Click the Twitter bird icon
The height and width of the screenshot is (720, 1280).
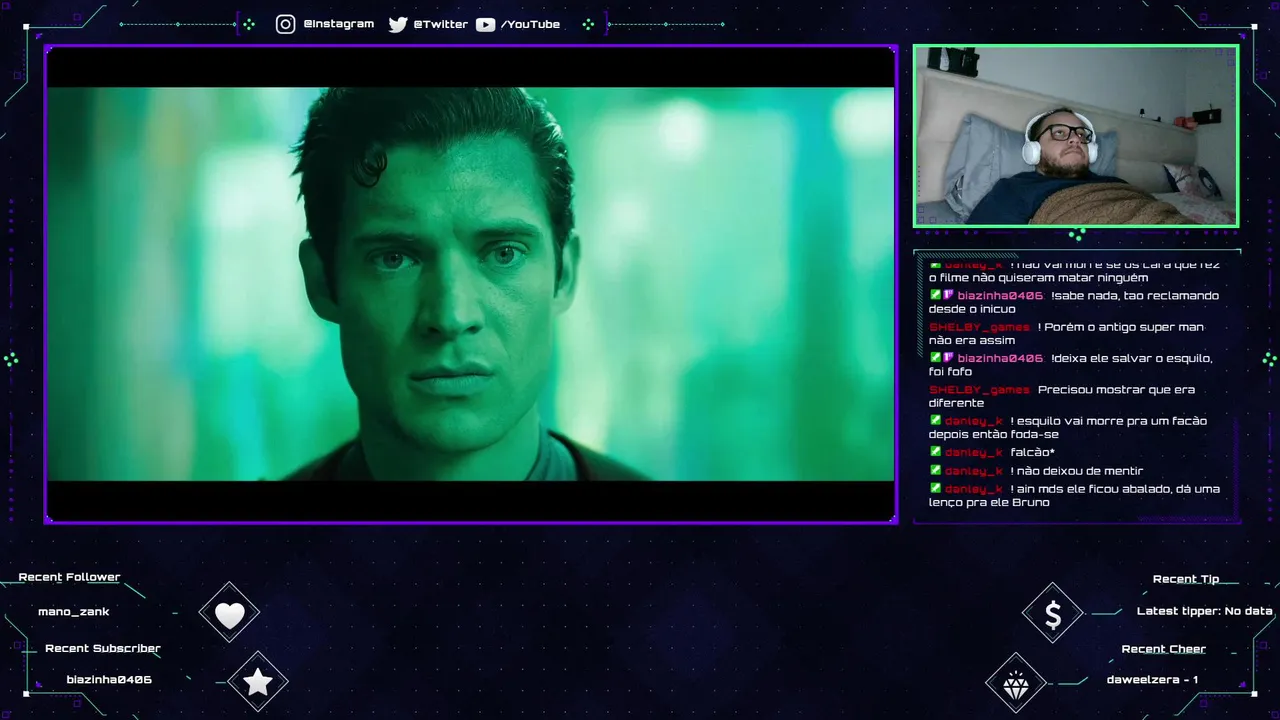pyautogui.click(x=398, y=24)
